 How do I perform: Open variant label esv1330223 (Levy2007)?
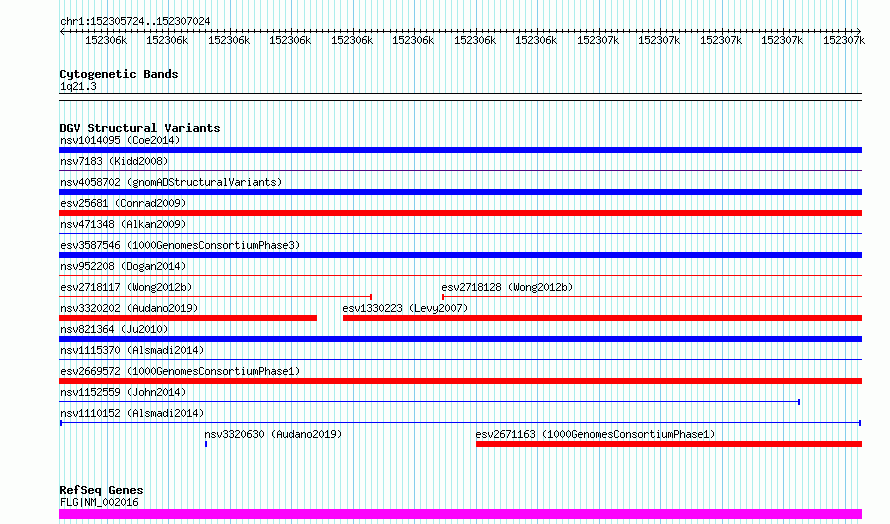[405, 308]
